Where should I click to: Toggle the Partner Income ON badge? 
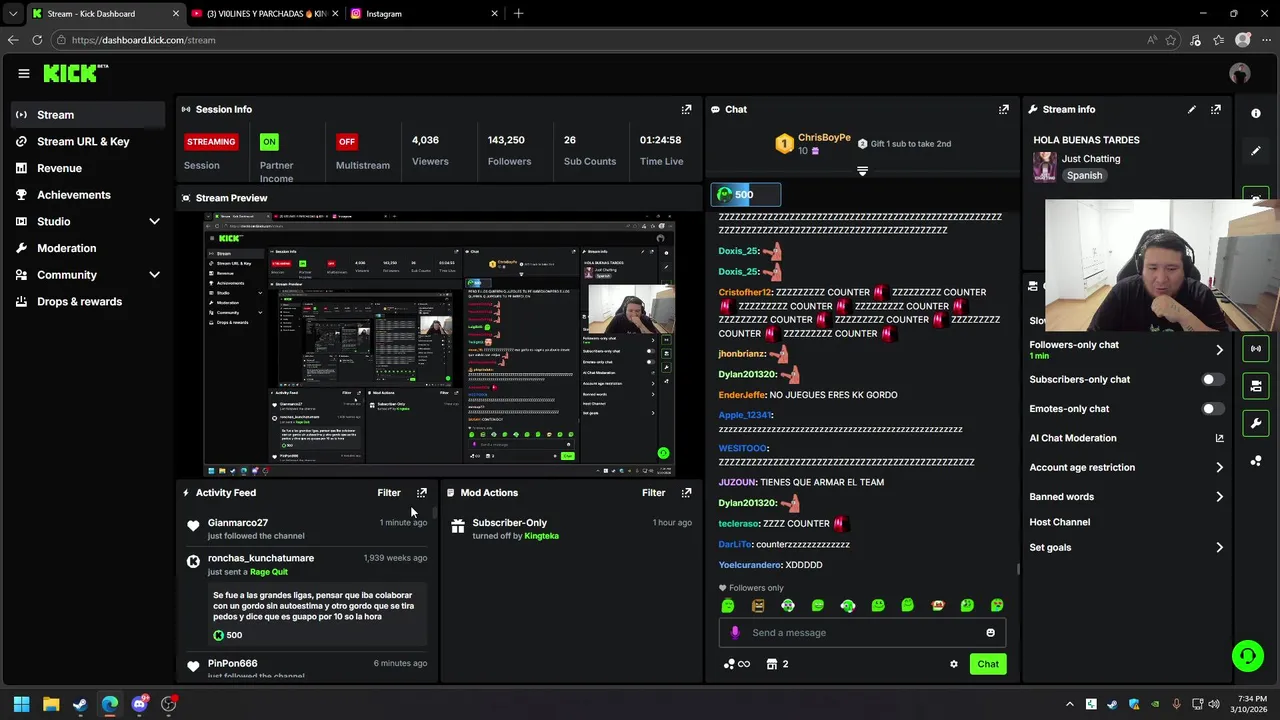pyautogui.click(x=269, y=142)
